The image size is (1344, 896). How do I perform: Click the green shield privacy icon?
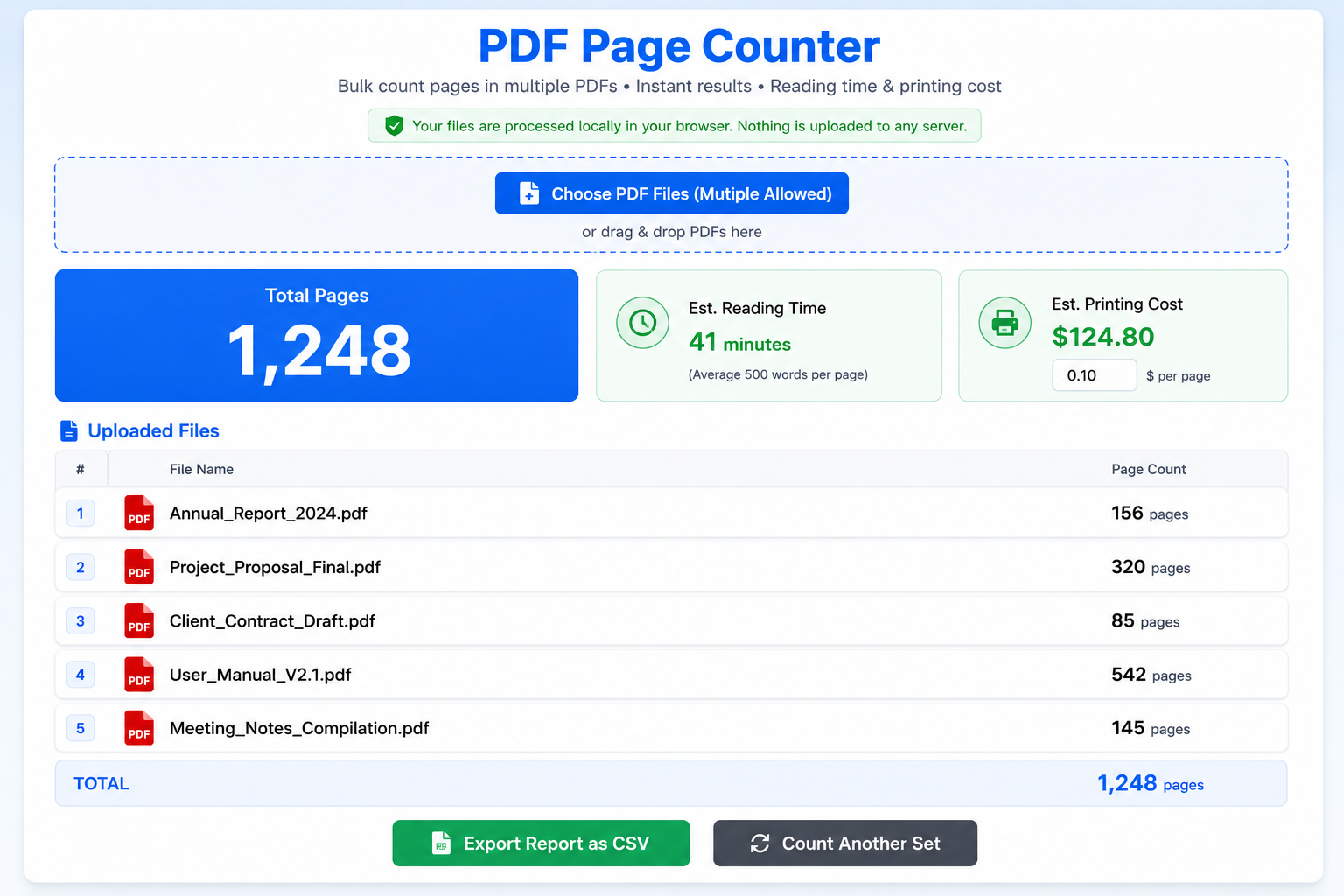pos(395,126)
